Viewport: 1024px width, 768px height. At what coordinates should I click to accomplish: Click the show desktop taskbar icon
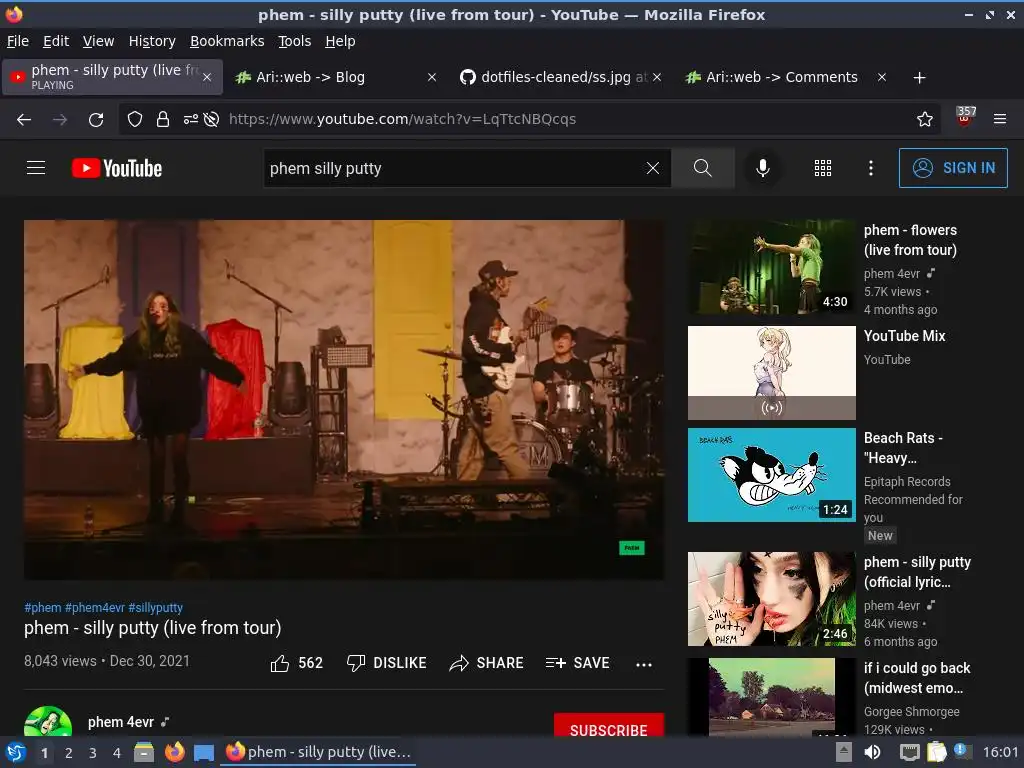(204, 752)
